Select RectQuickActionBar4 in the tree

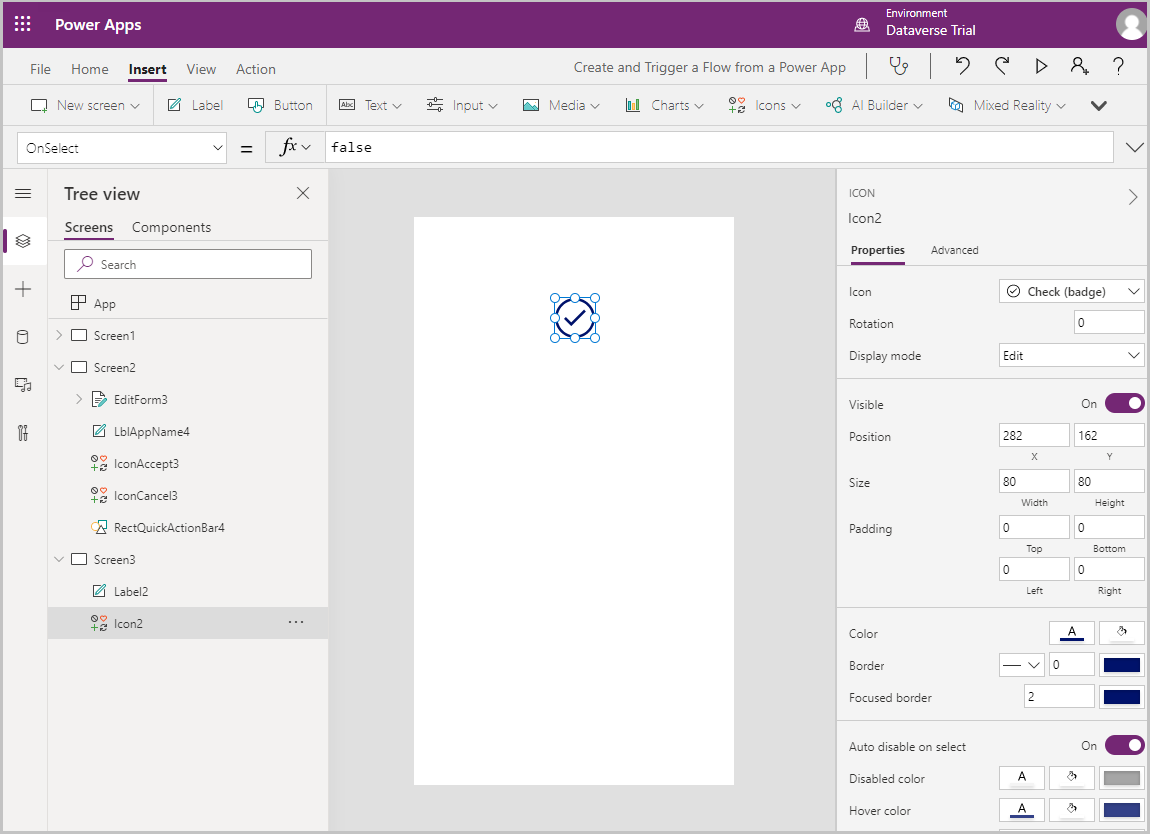point(169,527)
